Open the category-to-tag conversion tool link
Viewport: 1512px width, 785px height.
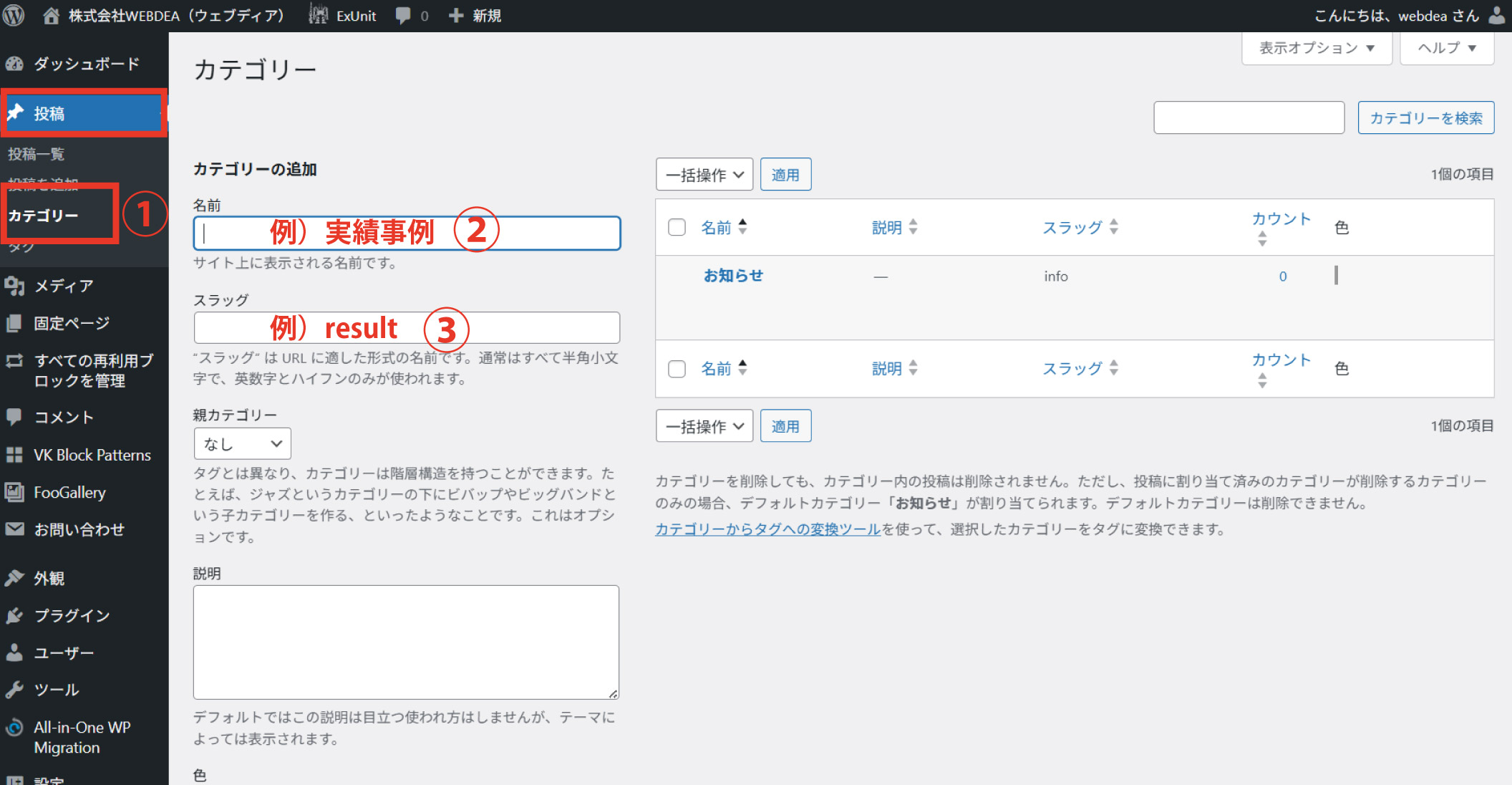point(767,529)
